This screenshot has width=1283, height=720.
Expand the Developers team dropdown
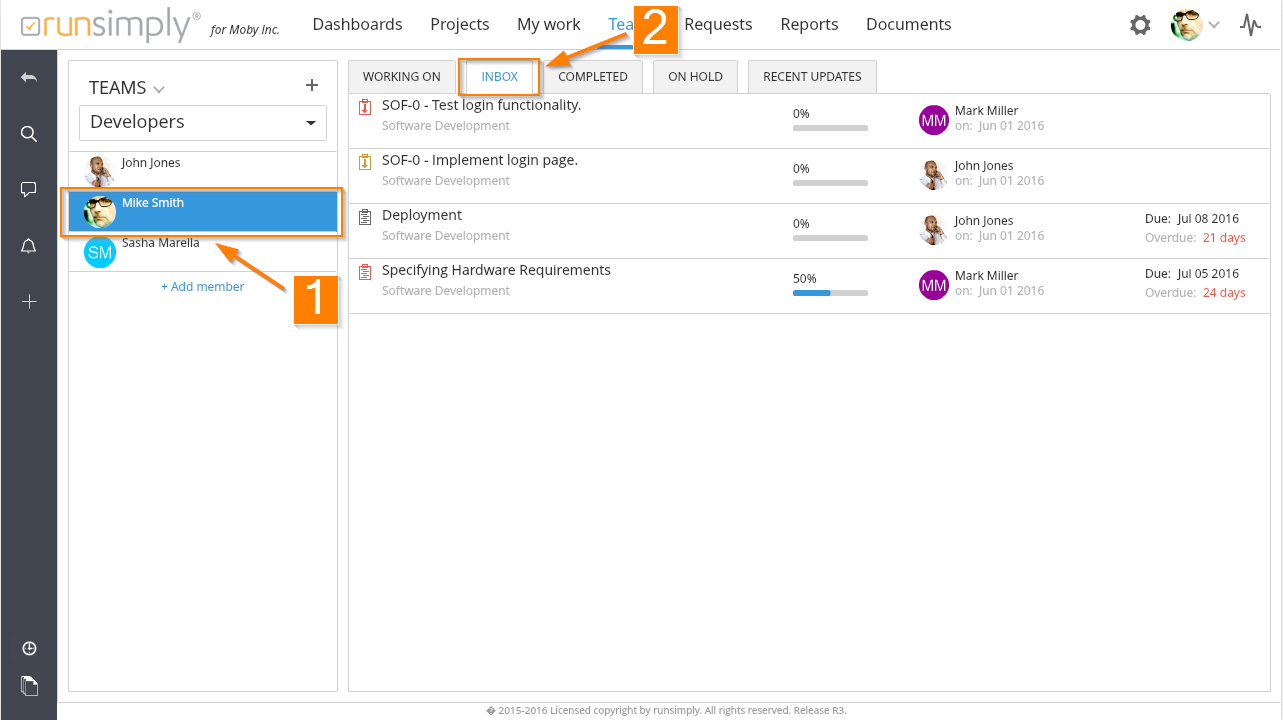pyautogui.click(x=308, y=123)
